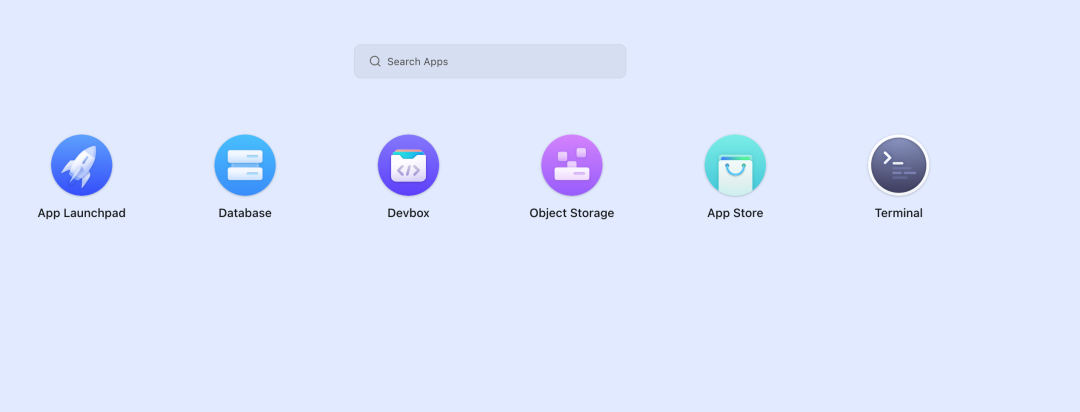Launch the Terminal prompt icon
This screenshot has height=412, width=1080.
[x=898, y=165]
